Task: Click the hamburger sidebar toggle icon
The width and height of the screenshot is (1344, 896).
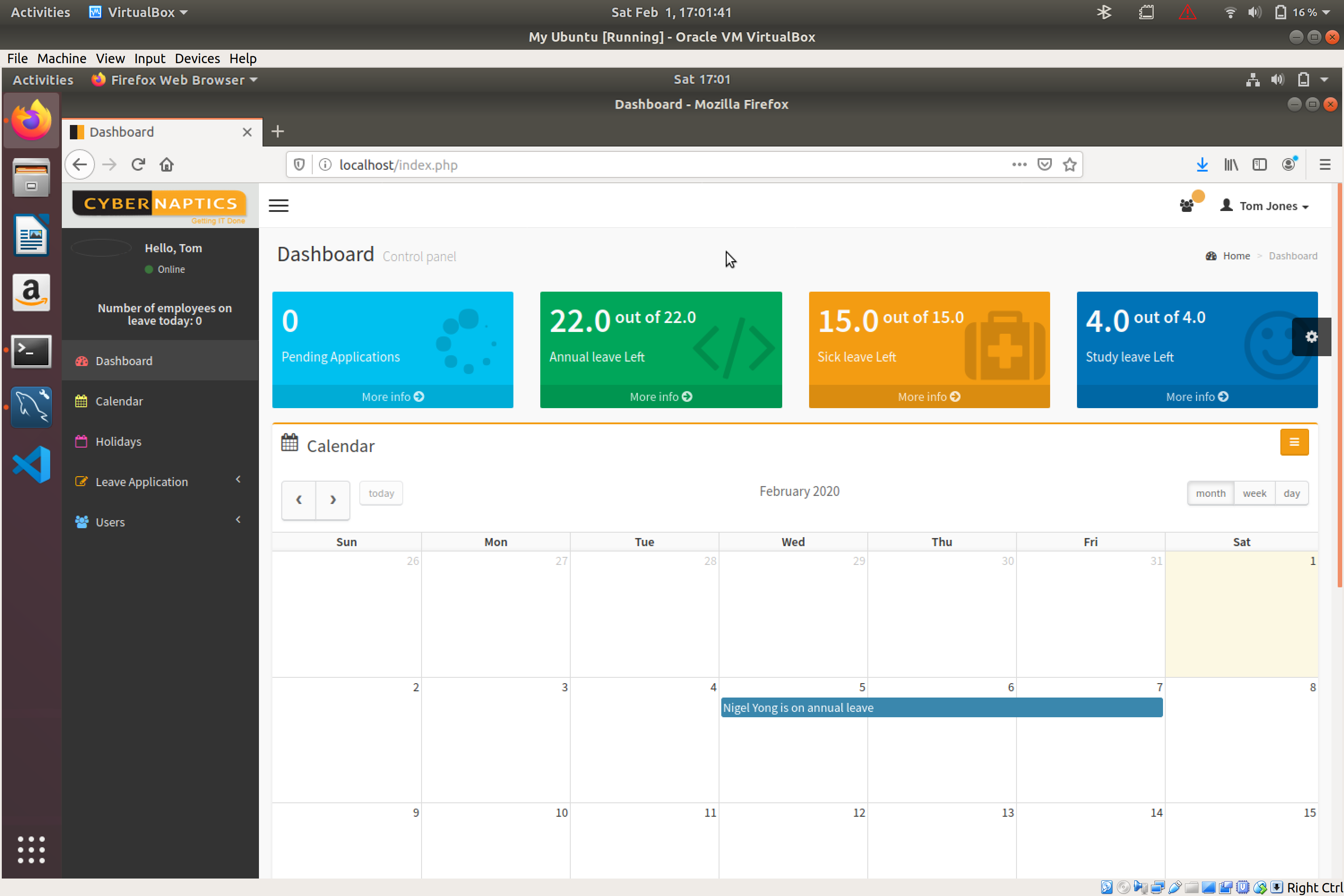Action: tap(278, 206)
